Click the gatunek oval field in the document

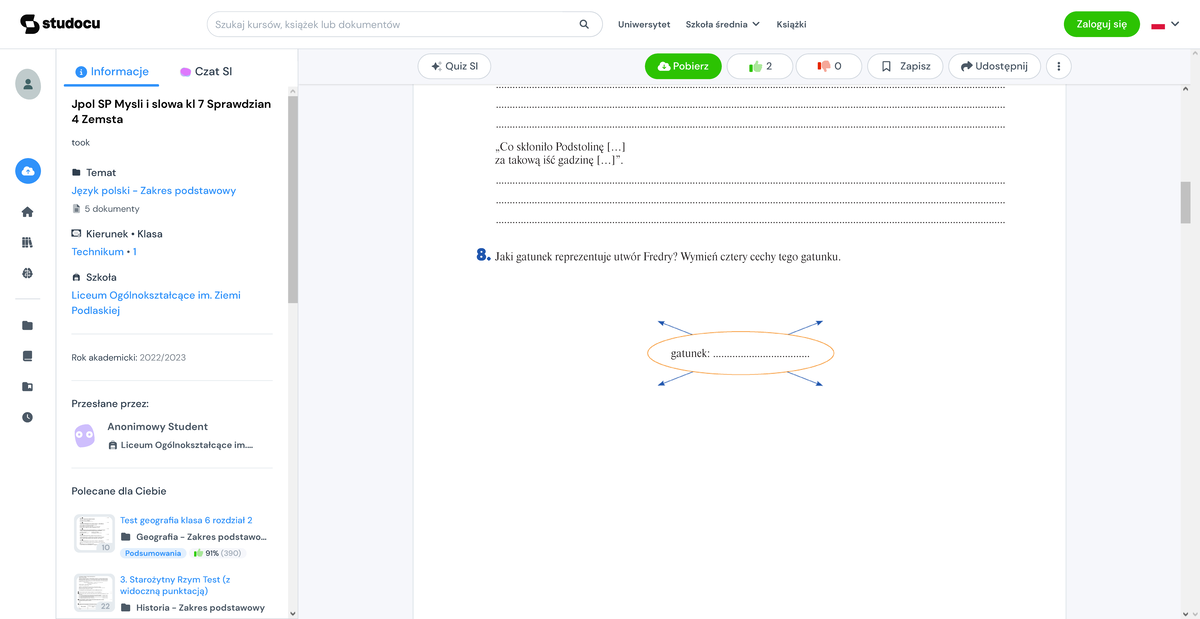click(741, 353)
